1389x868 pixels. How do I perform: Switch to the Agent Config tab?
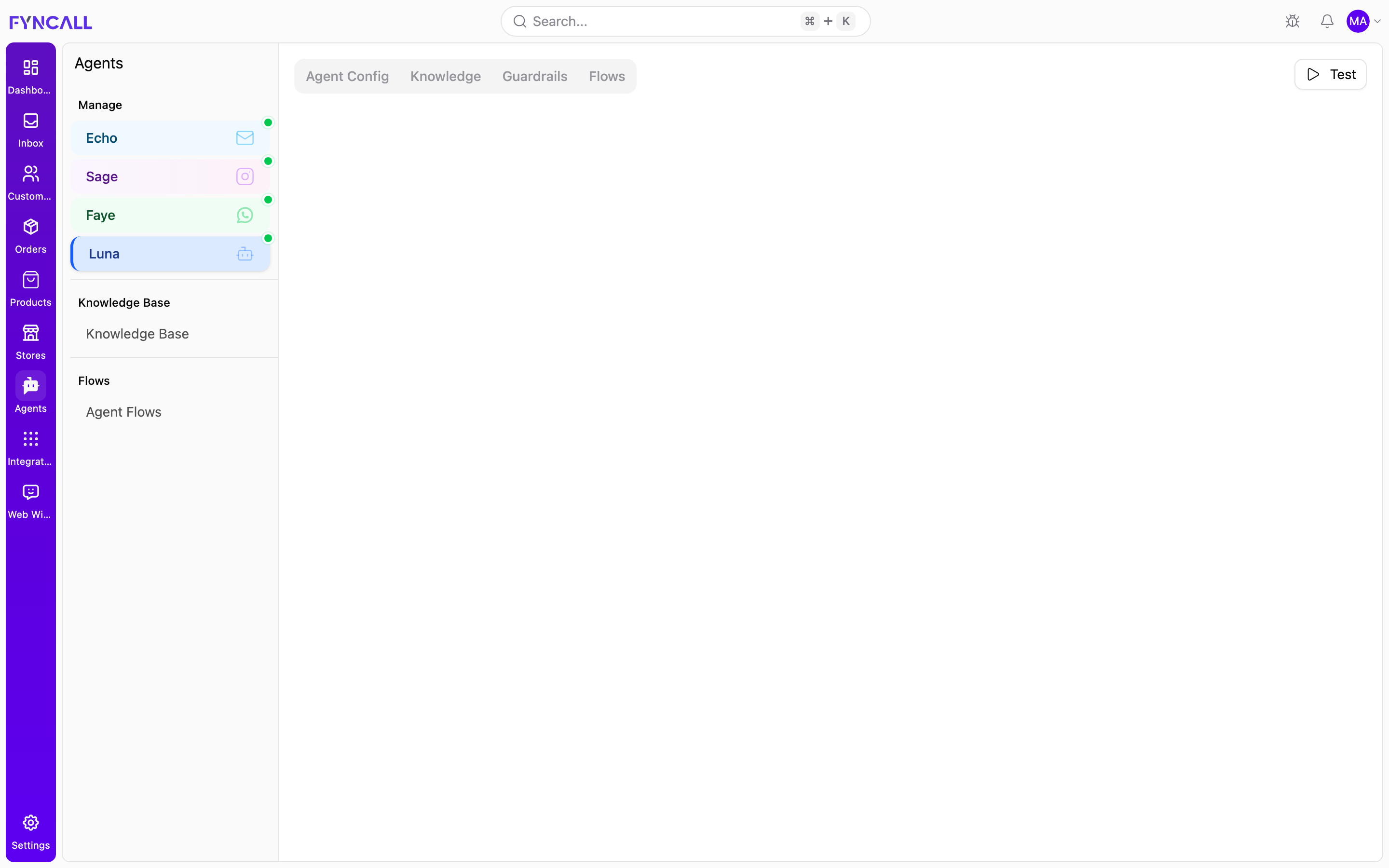[x=347, y=76]
